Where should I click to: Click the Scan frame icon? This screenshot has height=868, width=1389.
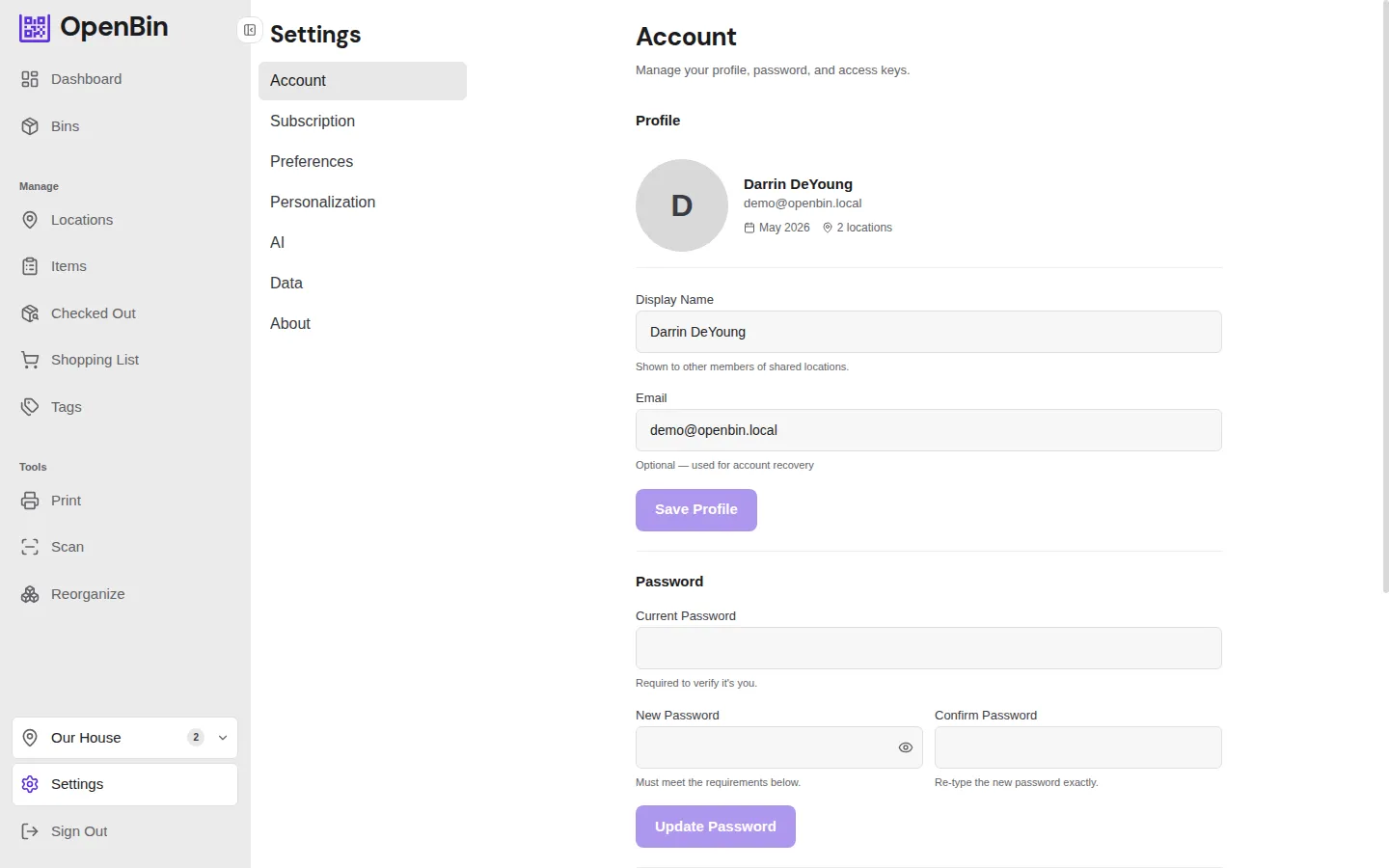(30, 547)
